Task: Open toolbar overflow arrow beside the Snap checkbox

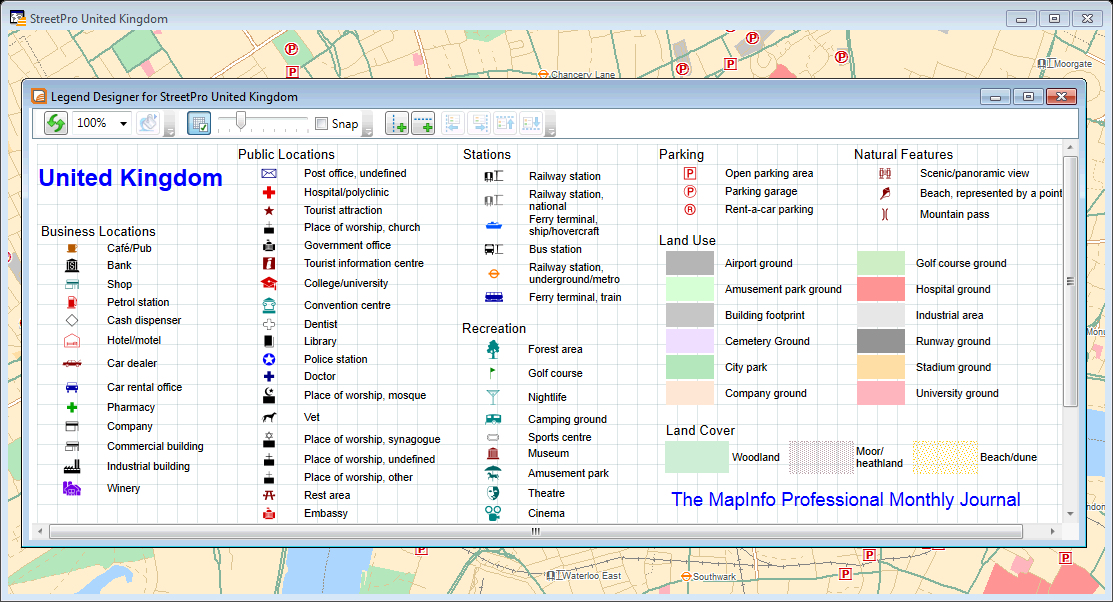Action: pyautogui.click(x=368, y=124)
